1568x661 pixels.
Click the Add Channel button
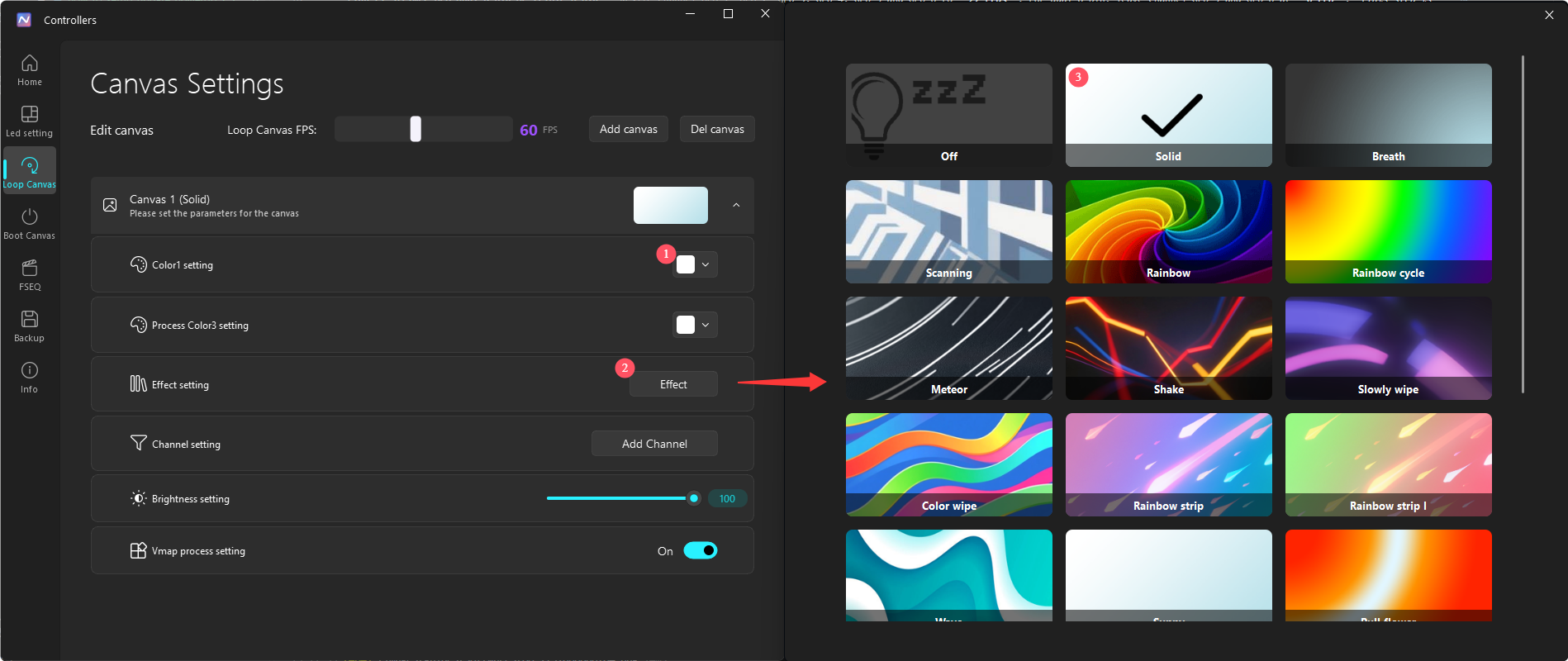pyautogui.click(x=654, y=444)
